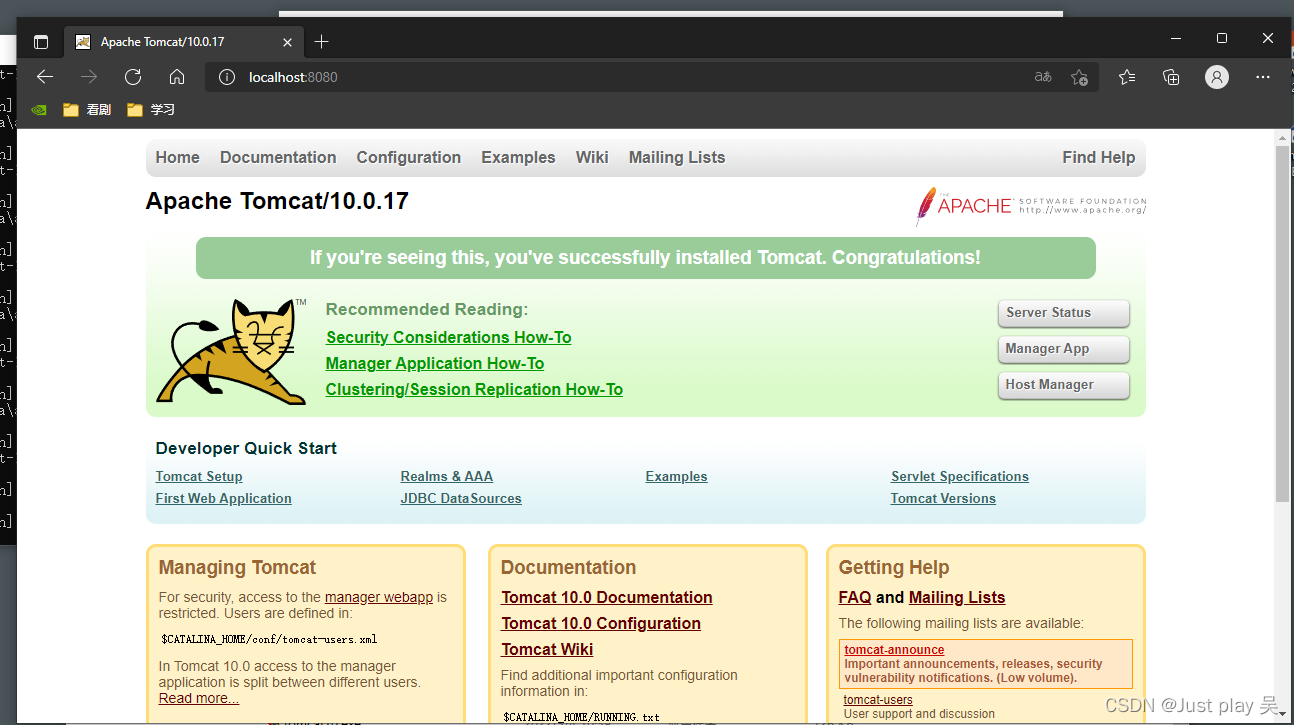
Task: Open the tomcat-users mailing list link
Action: [x=878, y=700]
